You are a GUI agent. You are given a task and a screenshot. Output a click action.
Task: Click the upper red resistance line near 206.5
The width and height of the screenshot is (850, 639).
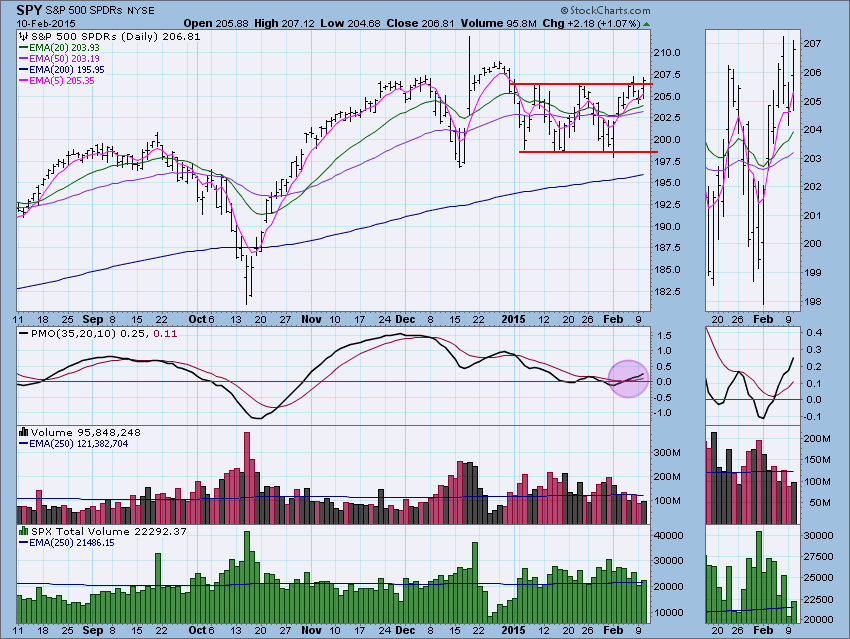click(581, 84)
